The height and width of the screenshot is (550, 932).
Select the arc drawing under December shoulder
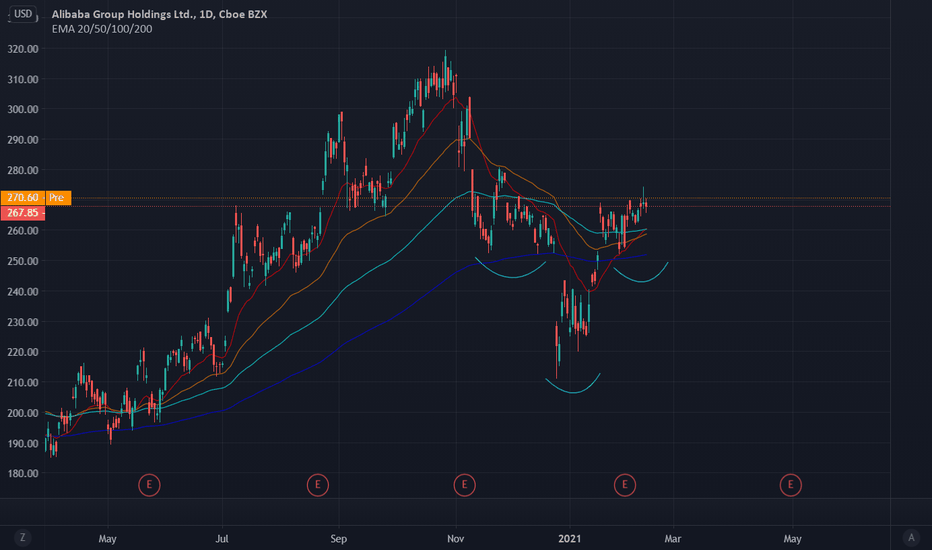(x=511, y=277)
